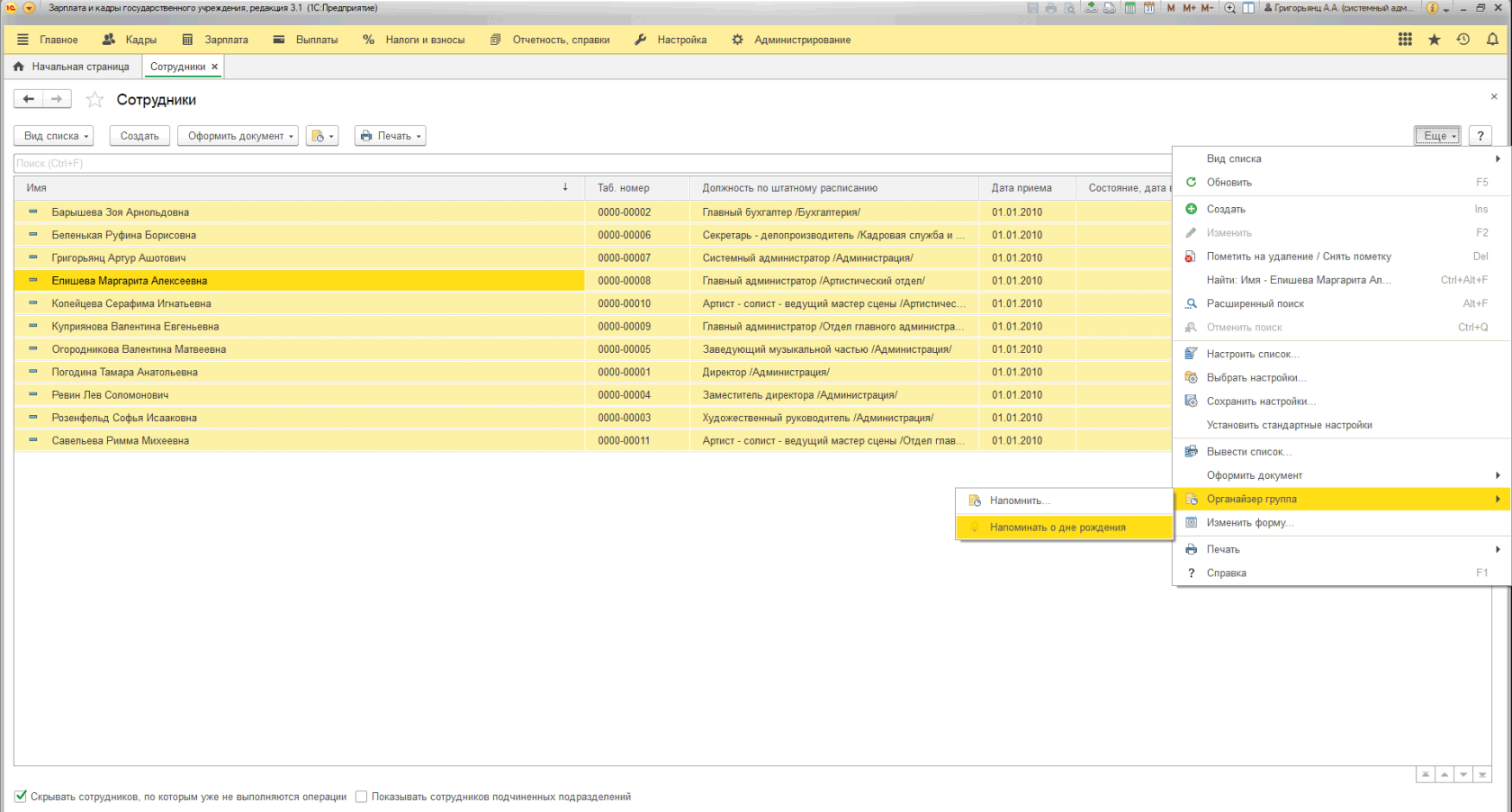
Task: Open the Выплаты section
Action: coord(306,40)
